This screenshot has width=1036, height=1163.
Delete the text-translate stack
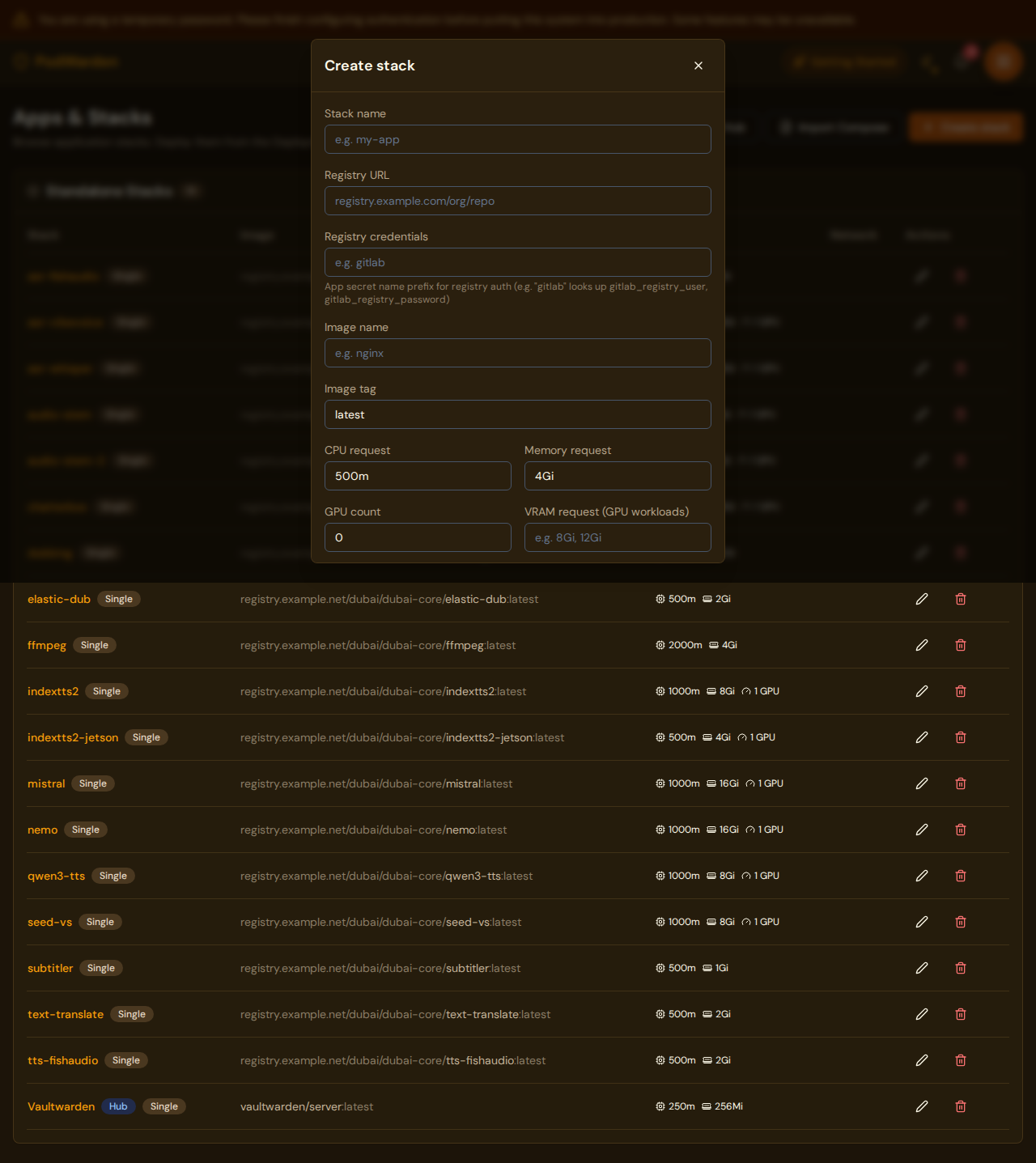pyautogui.click(x=961, y=1014)
